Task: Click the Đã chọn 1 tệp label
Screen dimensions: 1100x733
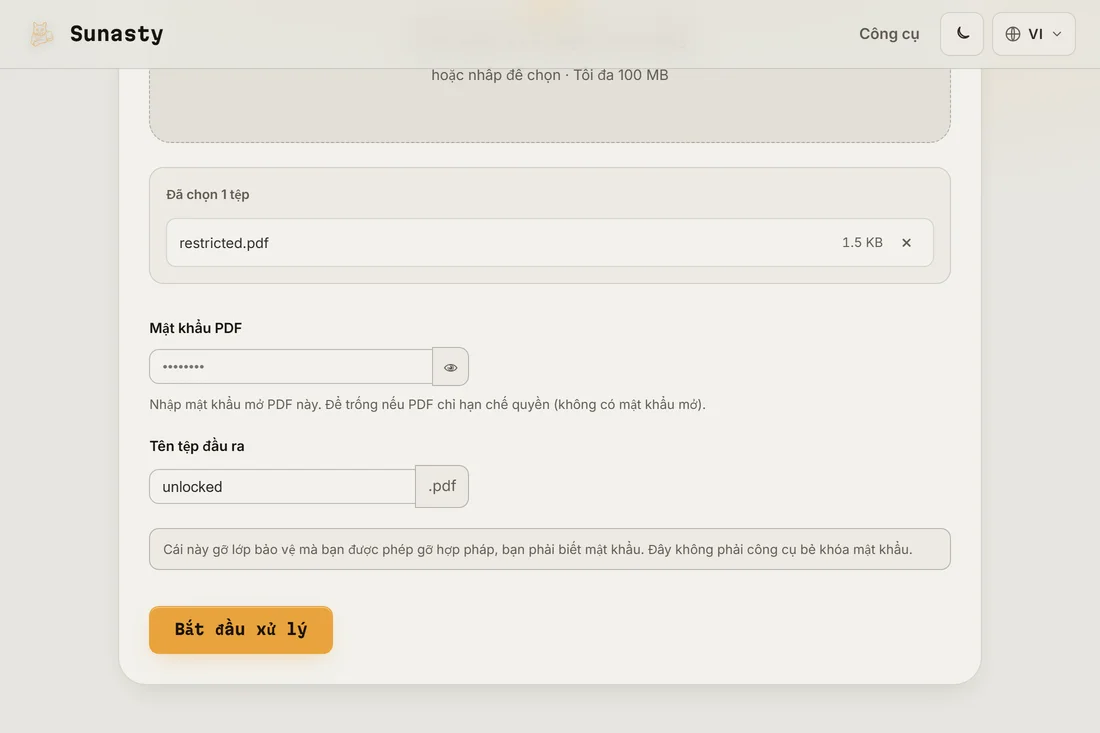Action: tap(208, 194)
